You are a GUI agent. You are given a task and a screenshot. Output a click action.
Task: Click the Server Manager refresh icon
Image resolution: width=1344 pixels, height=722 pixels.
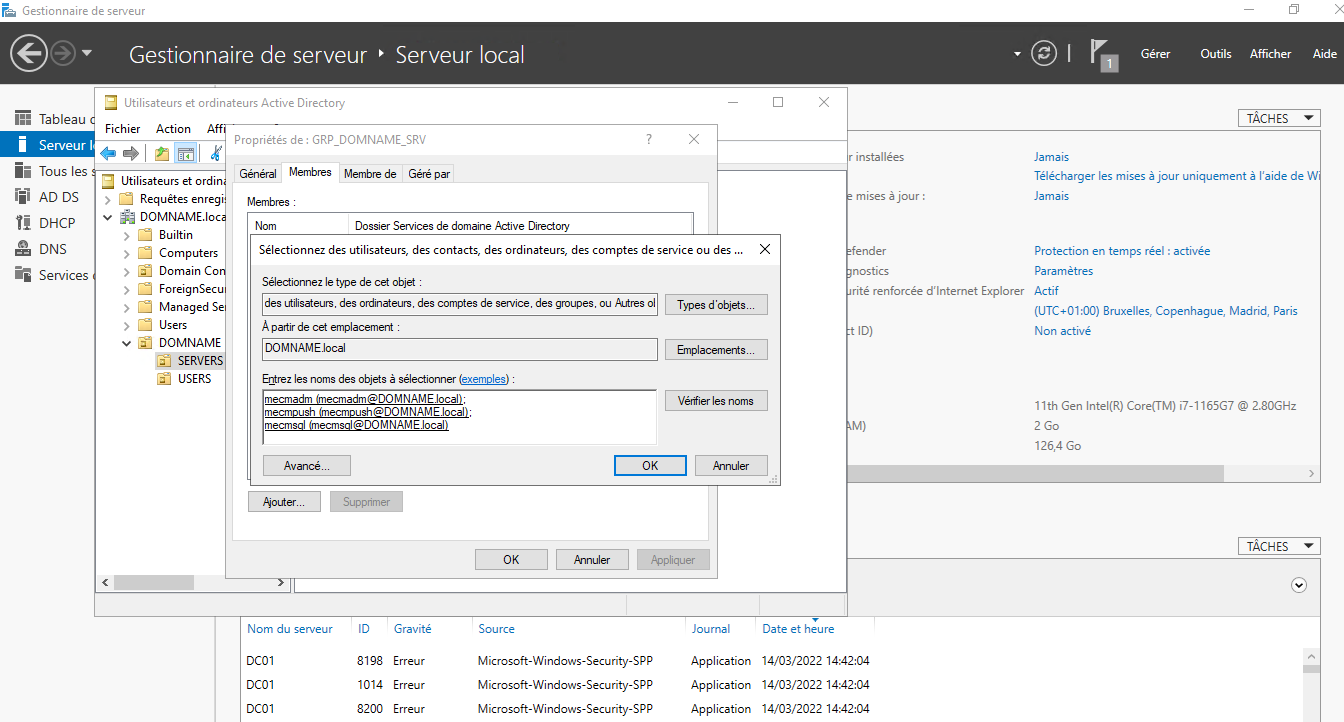pyautogui.click(x=1044, y=53)
